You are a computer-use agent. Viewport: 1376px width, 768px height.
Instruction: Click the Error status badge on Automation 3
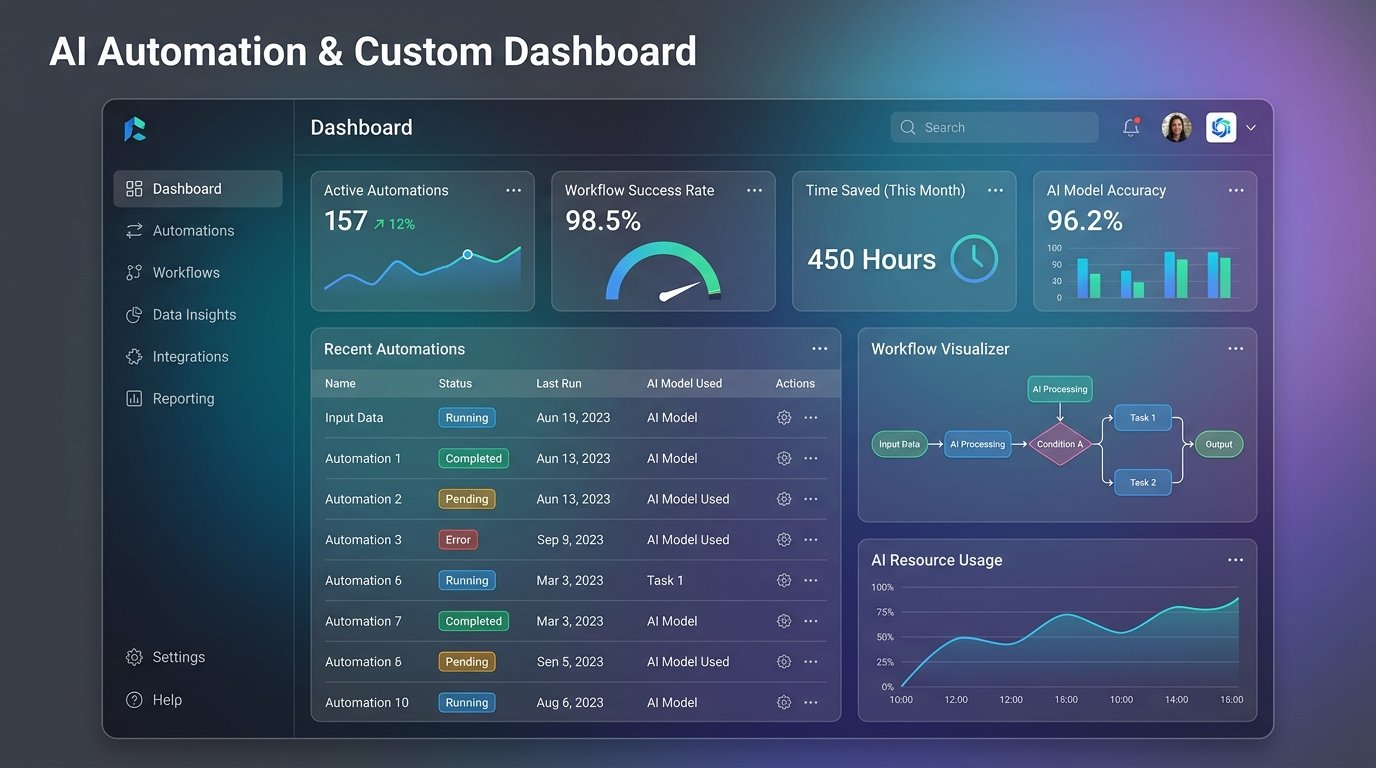coord(458,540)
